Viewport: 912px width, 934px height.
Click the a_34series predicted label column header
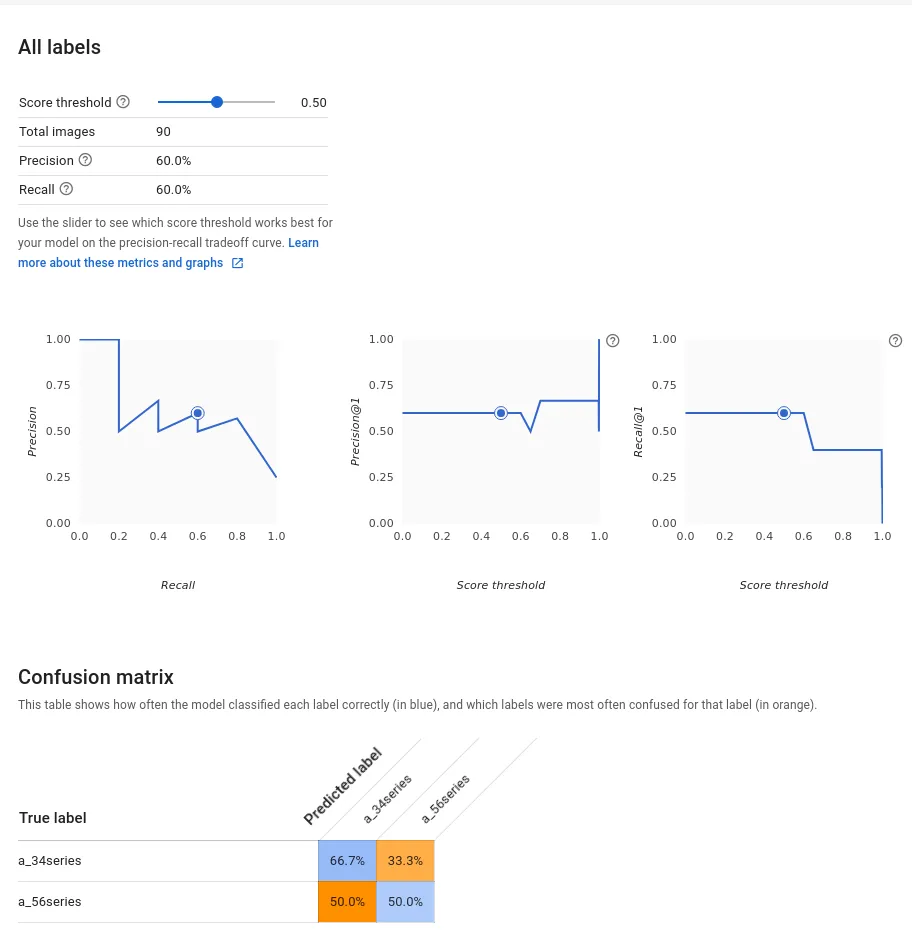[388, 799]
